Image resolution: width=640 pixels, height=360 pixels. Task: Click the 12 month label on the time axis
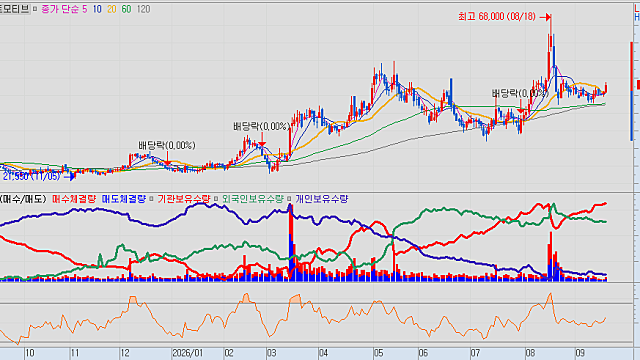pyautogui.click(x=125, y=353)
